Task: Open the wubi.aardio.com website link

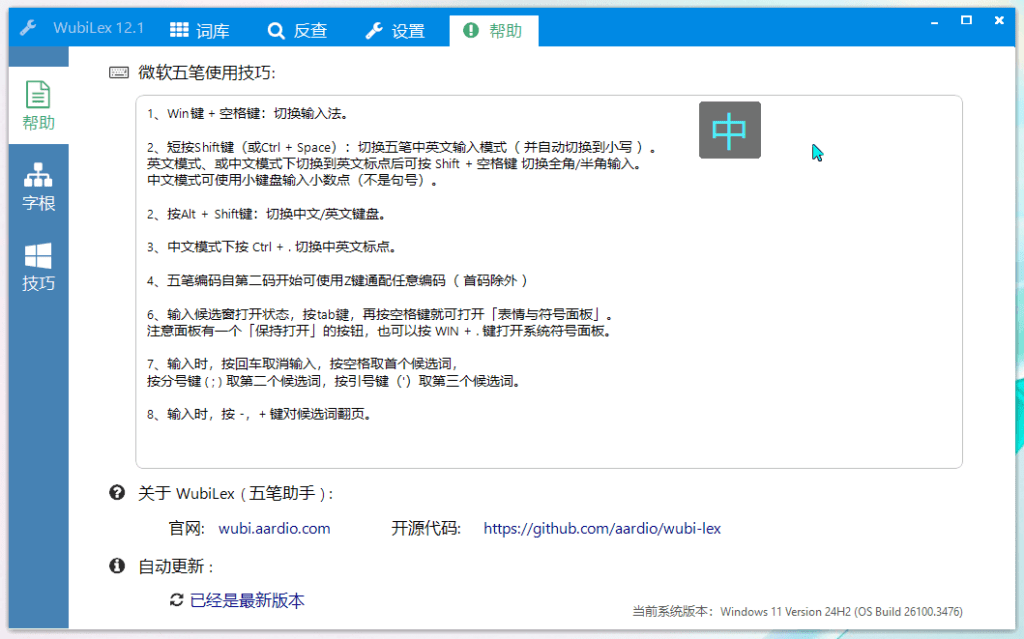Action: [274, 529]
